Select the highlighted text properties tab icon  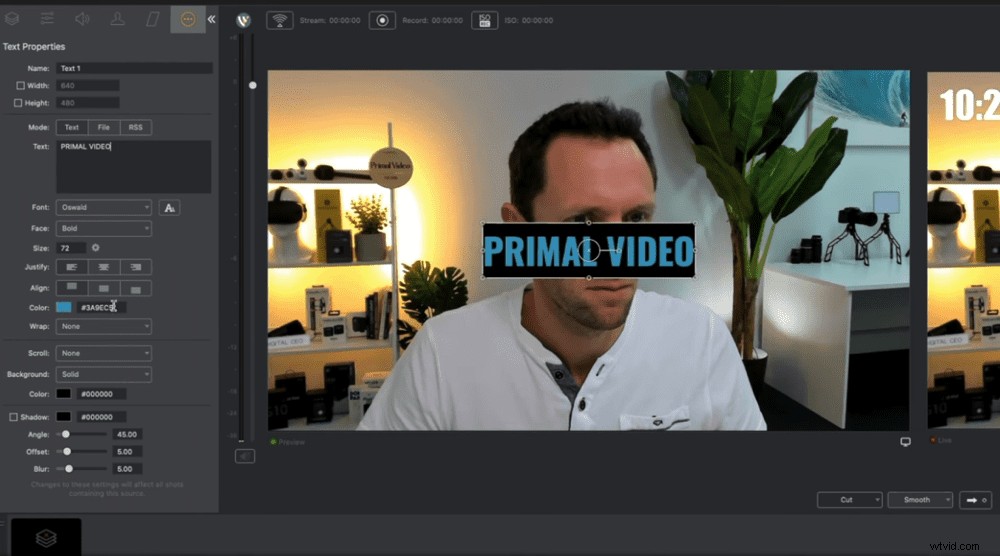click(x=188, y=19)
